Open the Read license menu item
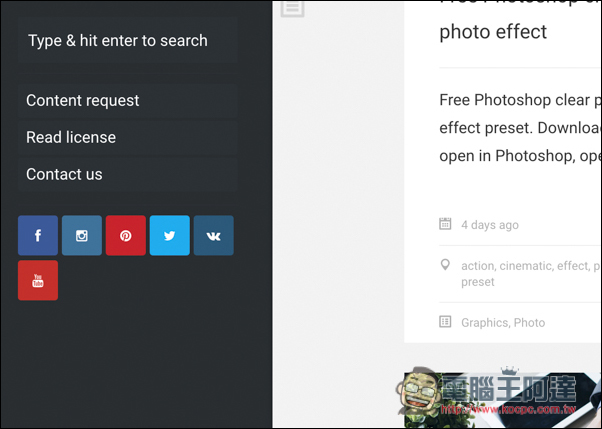 point(127,137)
